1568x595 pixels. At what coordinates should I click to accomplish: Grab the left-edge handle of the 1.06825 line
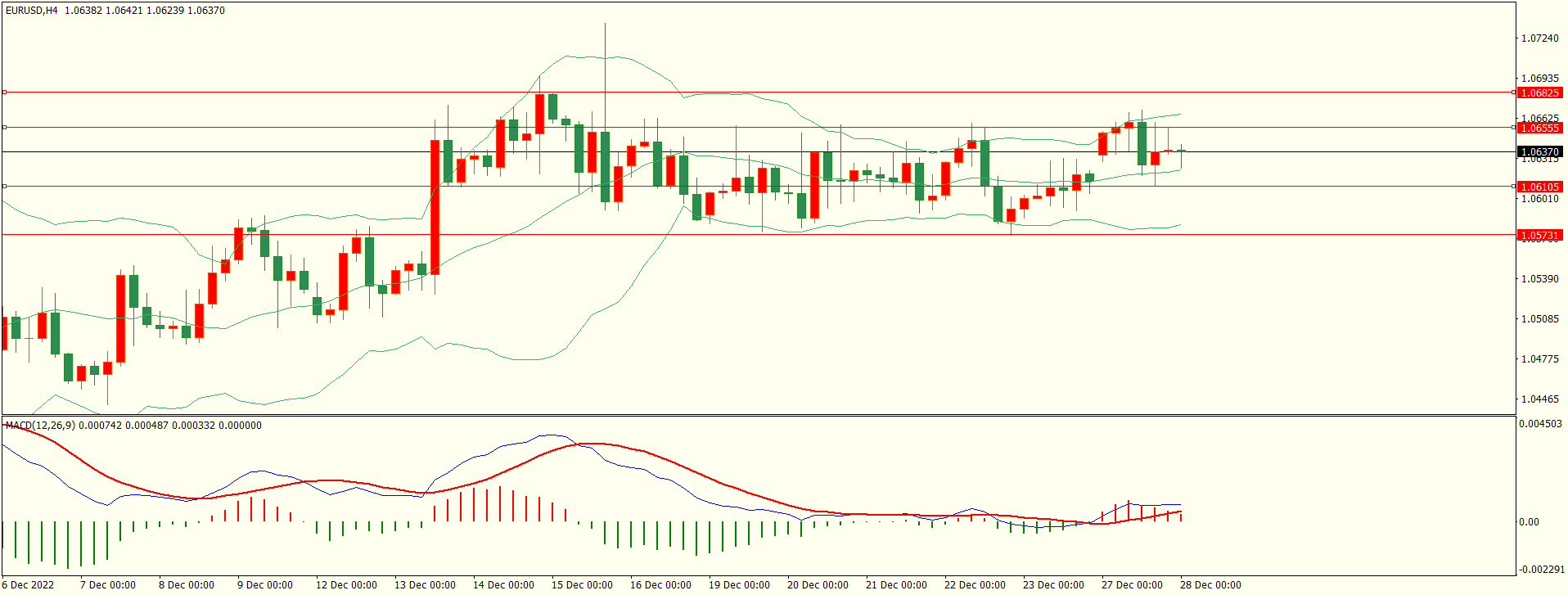pos(4,92)
